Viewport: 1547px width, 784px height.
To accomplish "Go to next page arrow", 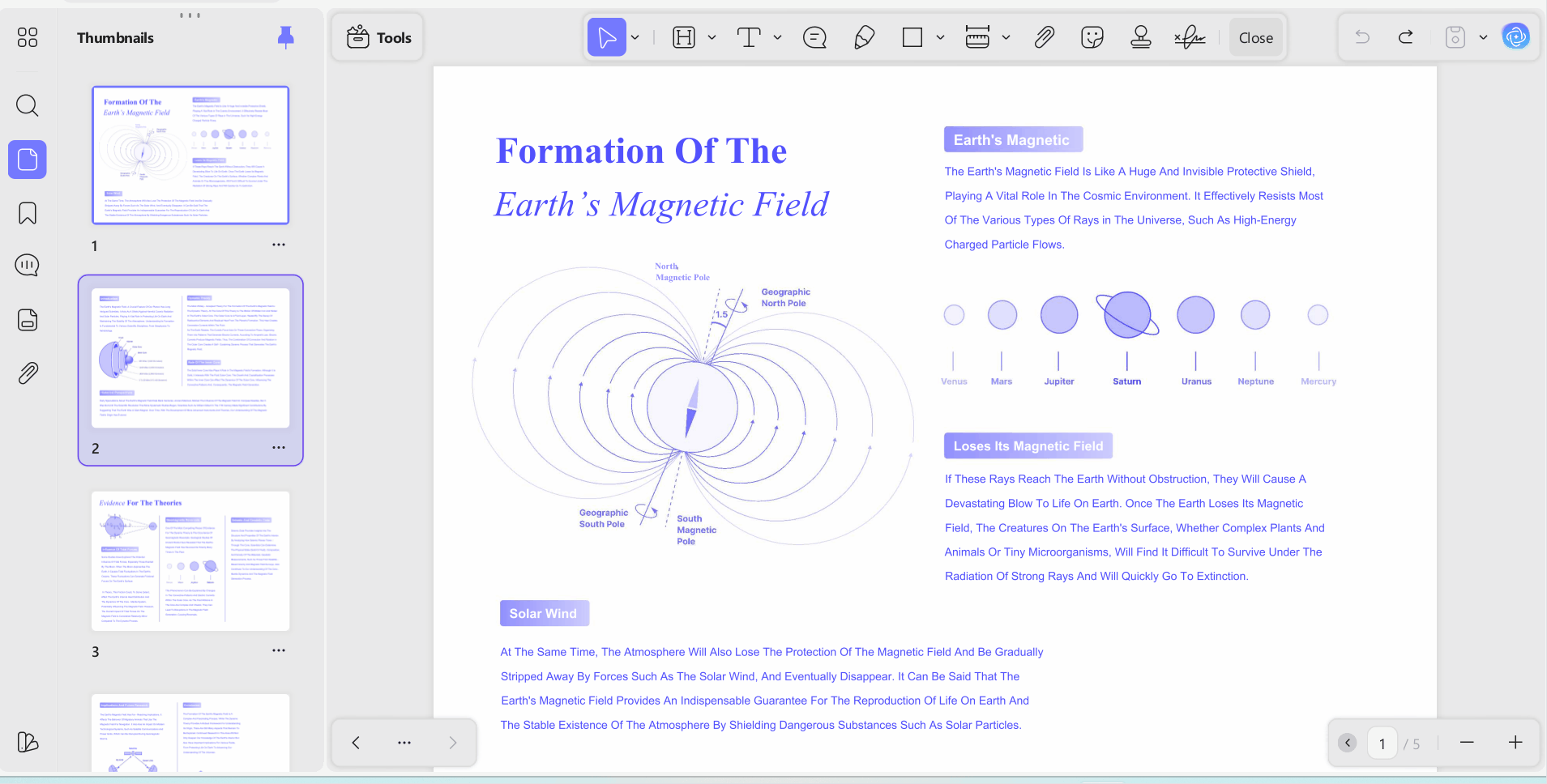I will [x=453, y=743].
